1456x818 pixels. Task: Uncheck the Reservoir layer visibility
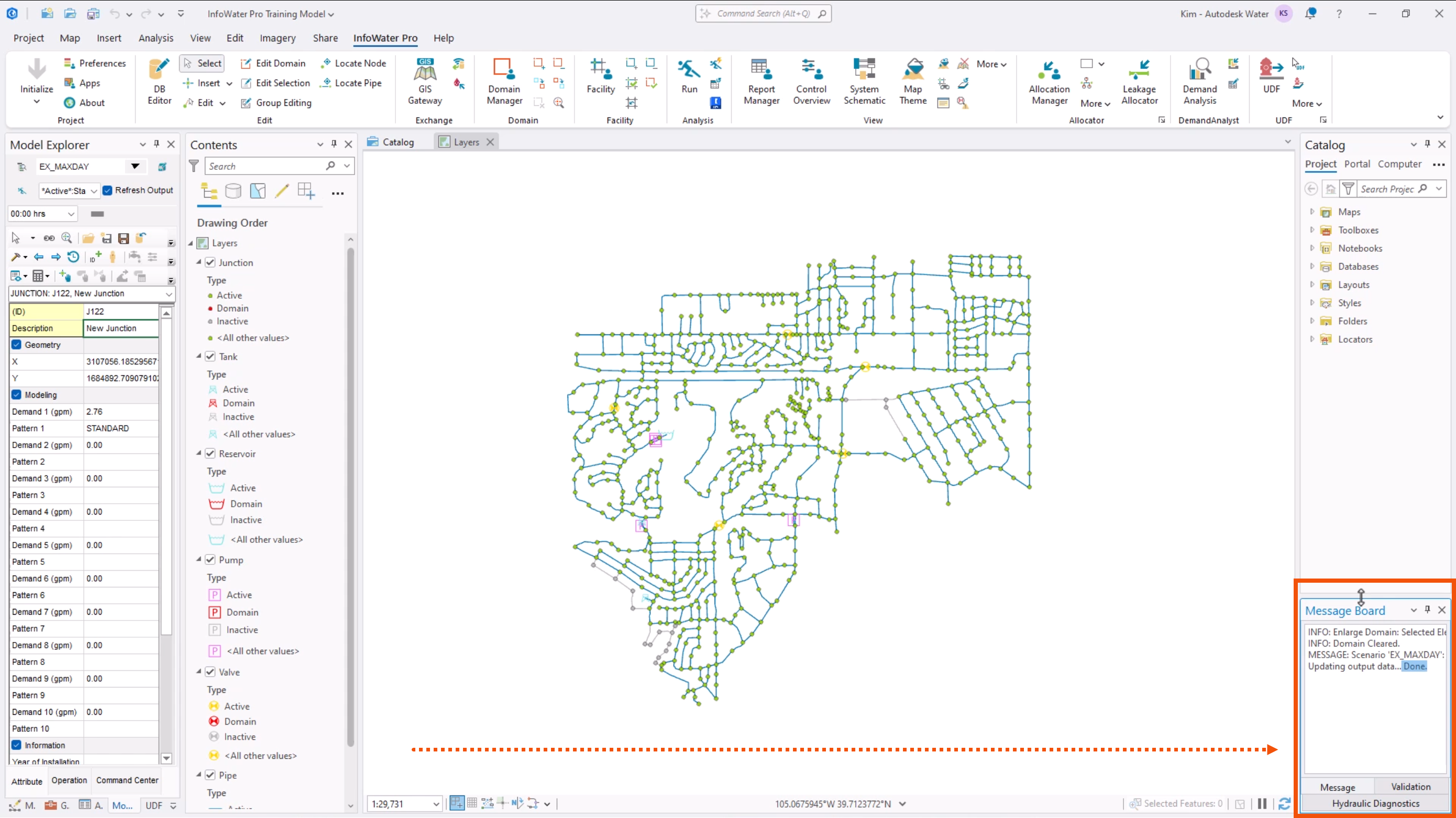(x=209, y=453)
